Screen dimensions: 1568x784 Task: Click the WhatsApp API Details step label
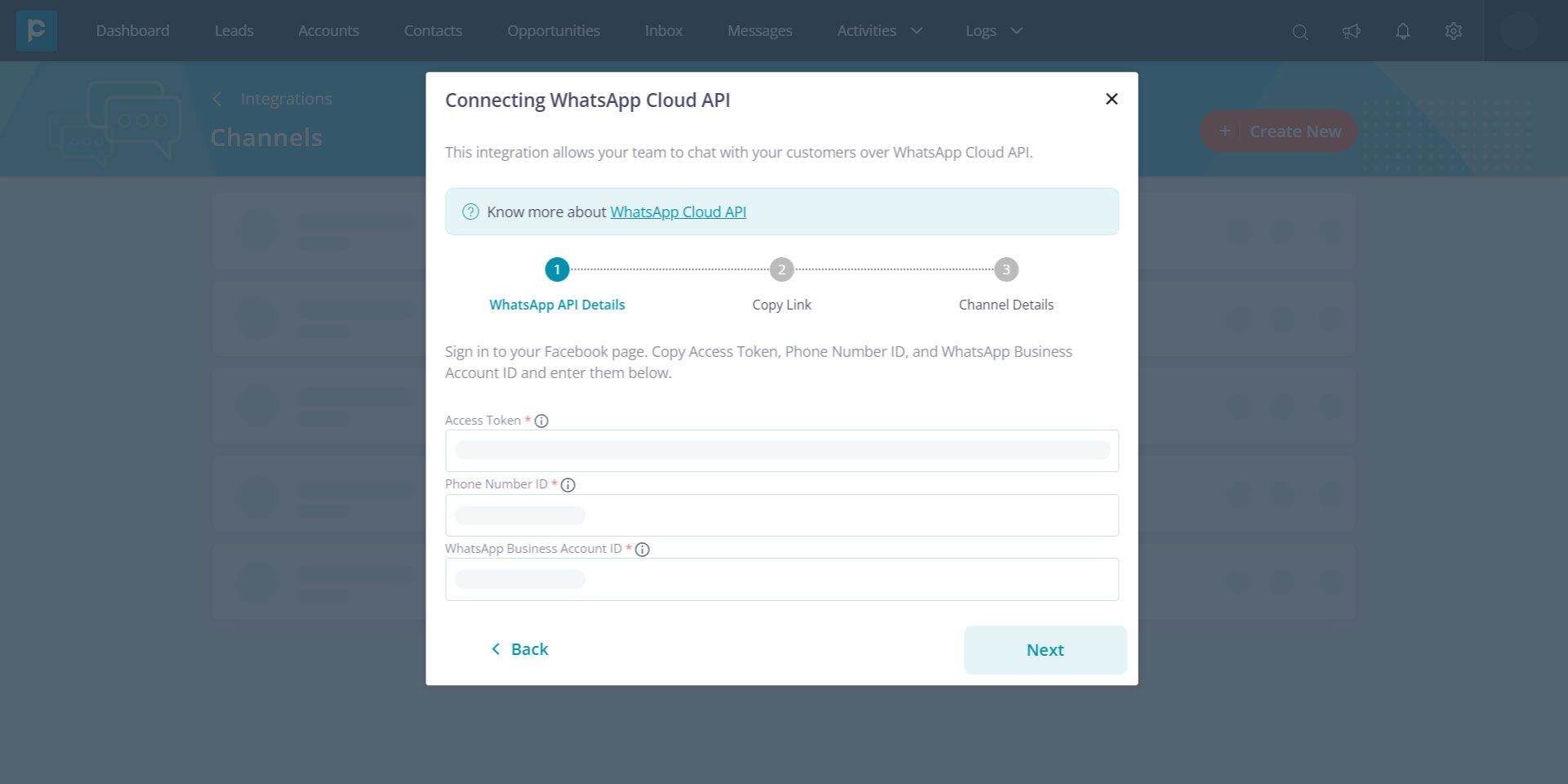click(x=557, y=305)
